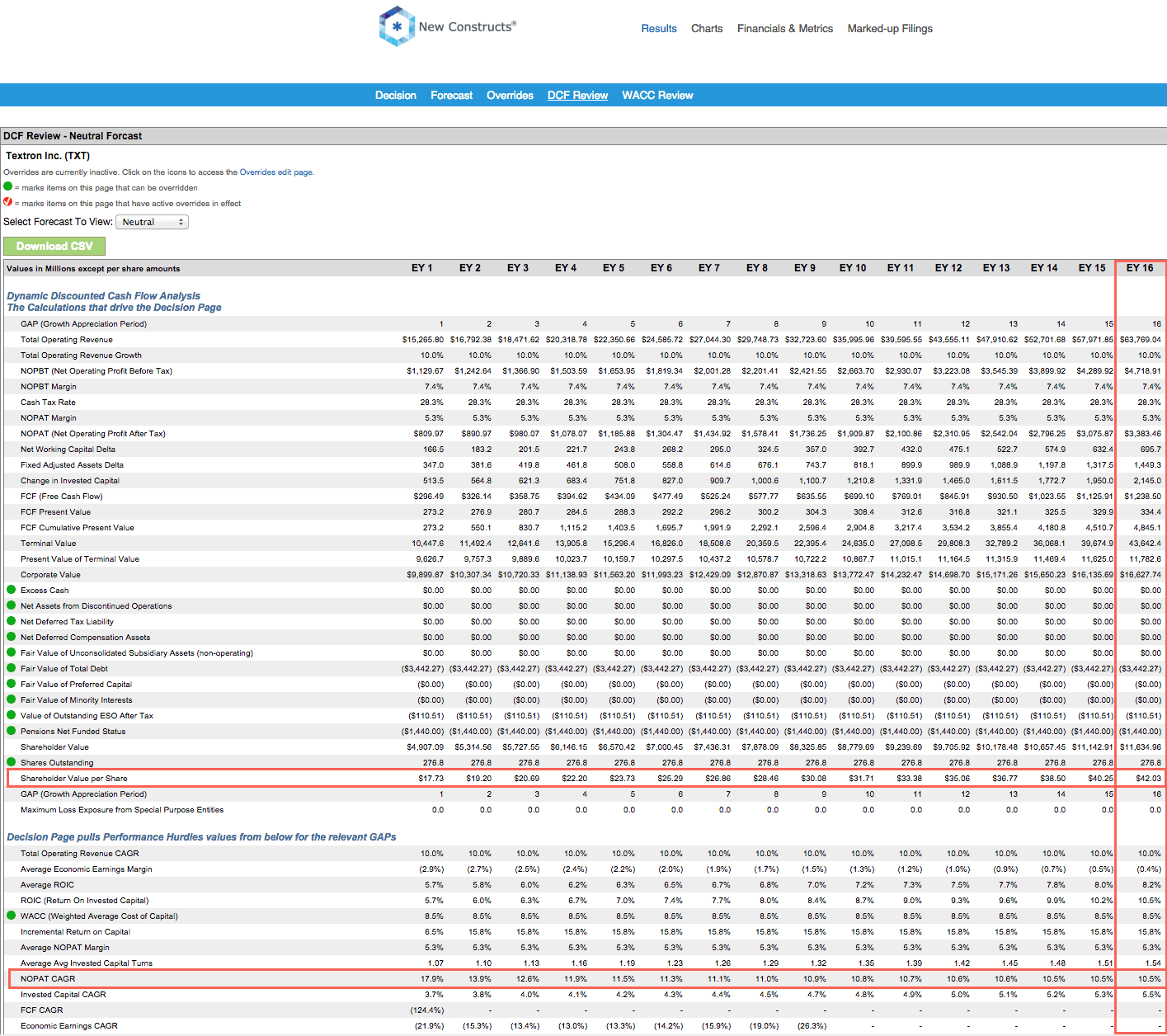The width and height of the screenshot is (1167, 1036).
Task: Click green icon for Fair Value of Preferred Capital
Action: 12,684
